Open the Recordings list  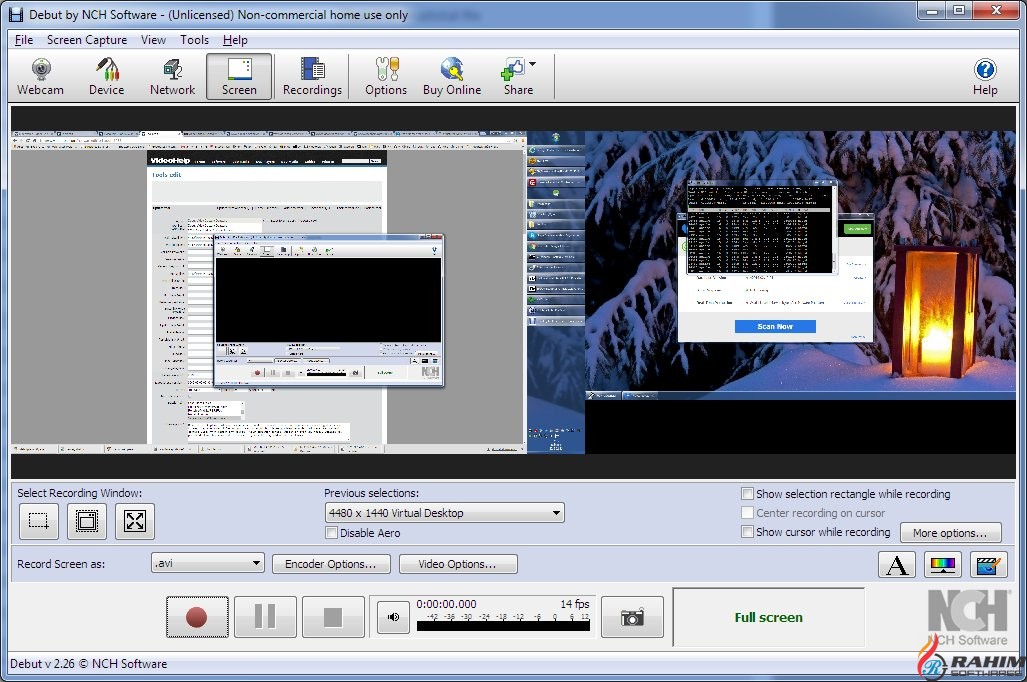pyautogui.click(x=312, y=77)
